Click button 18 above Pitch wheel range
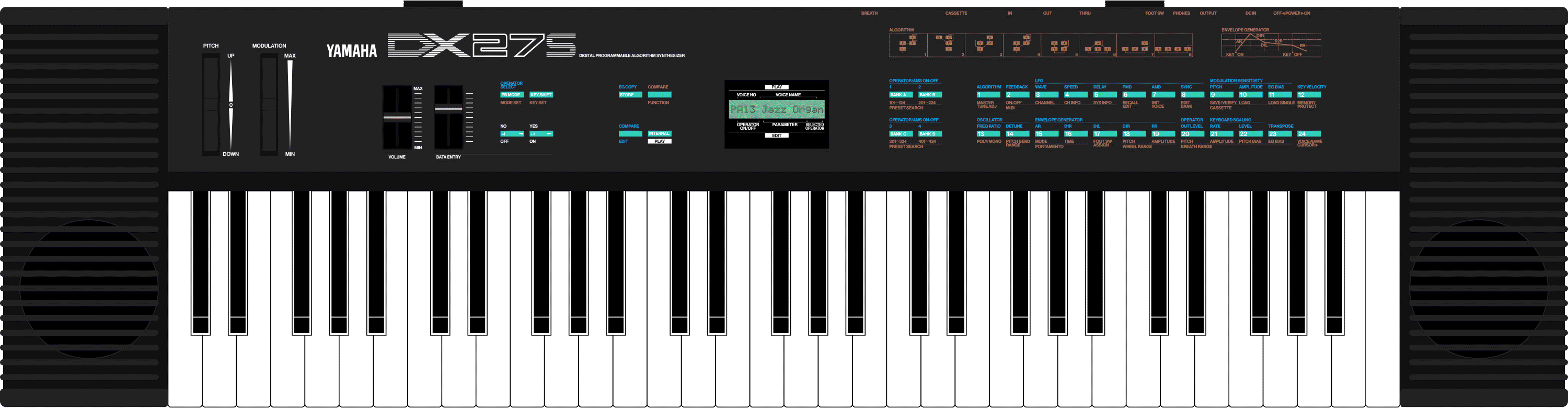The width and height of the screenshot is (1568, 408). coord(1135,134)
